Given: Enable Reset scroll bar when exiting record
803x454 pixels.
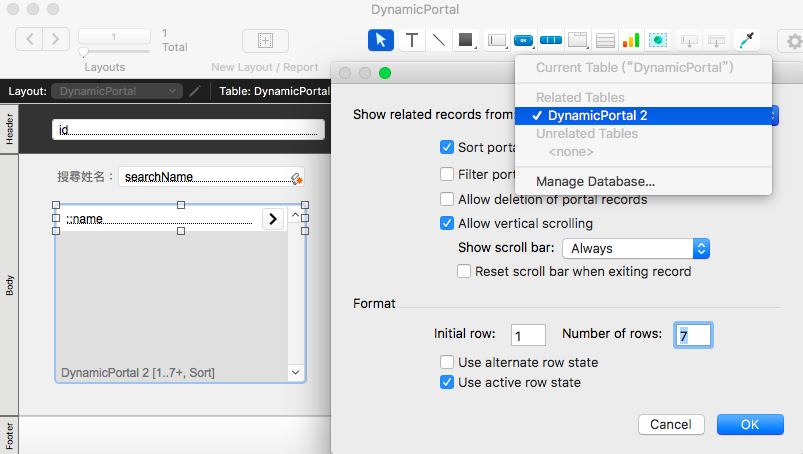Looking at the screenshot, I should pyautogui.click(x=464, y=271).
